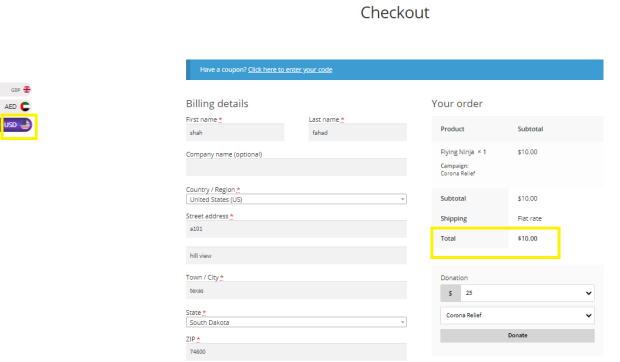This screenshot has width=620, height=362.
Task: Click the US flag icon
Action: click(x=25, y=125)
